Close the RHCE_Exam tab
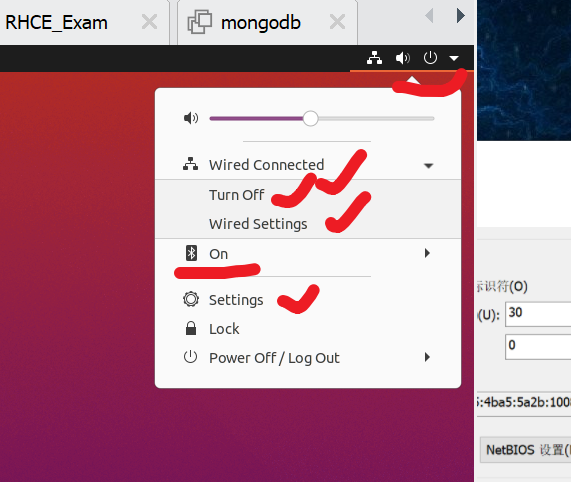 click(x=149, y=22)
